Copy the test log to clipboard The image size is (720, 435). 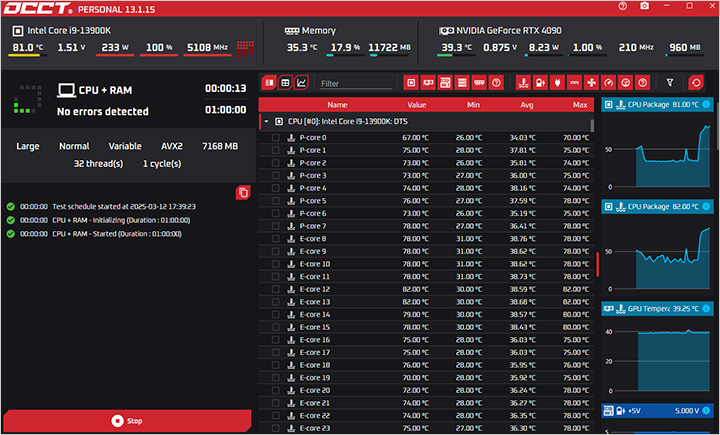click(x=243, y=193)
